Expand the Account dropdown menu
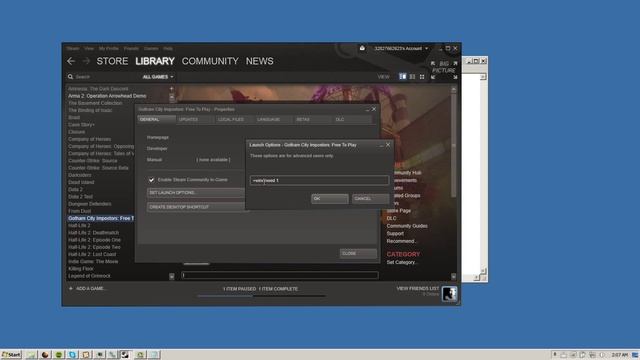 pyautogui.click(x=401, y=49)
